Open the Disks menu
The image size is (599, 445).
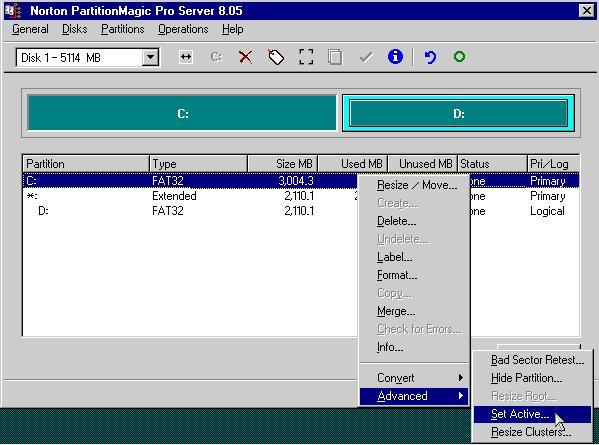pyautogui.click(x=74, y=29)
